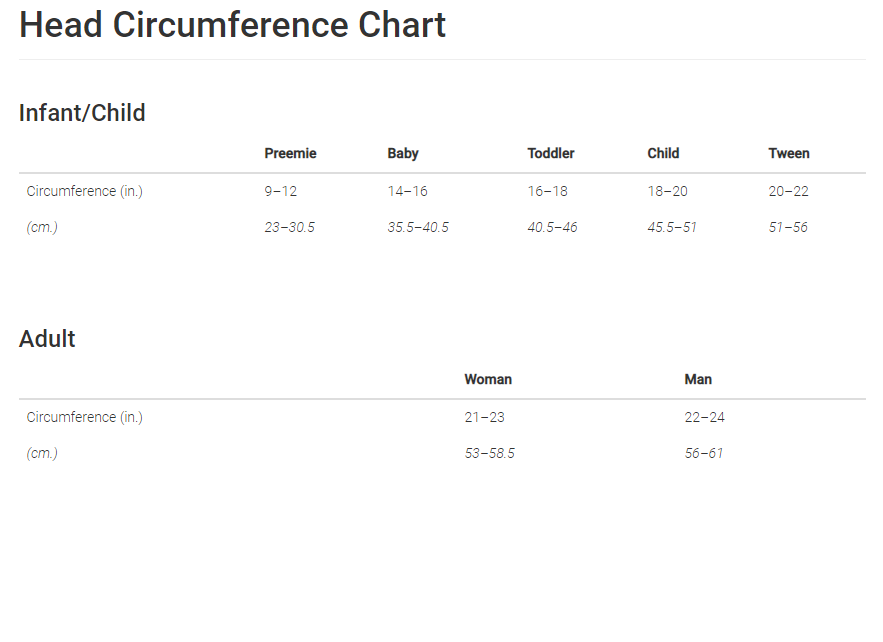Click the Woman 21–23 inches cell
This screenshot has width=883, height=642.
pos(485,417)
